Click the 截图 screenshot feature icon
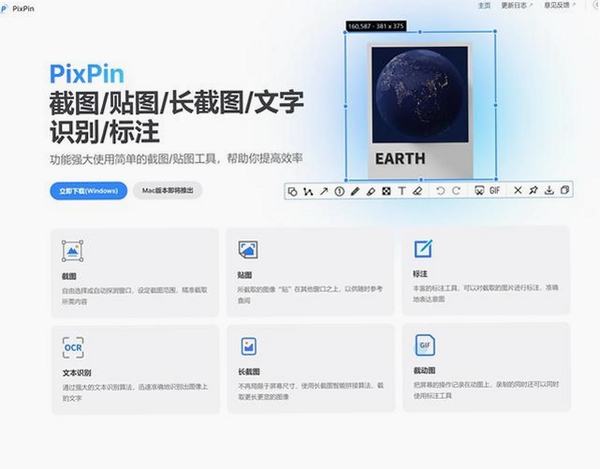The height and width of the screenshot is (469, 600). pyautogui.click(x=73, y=251)
